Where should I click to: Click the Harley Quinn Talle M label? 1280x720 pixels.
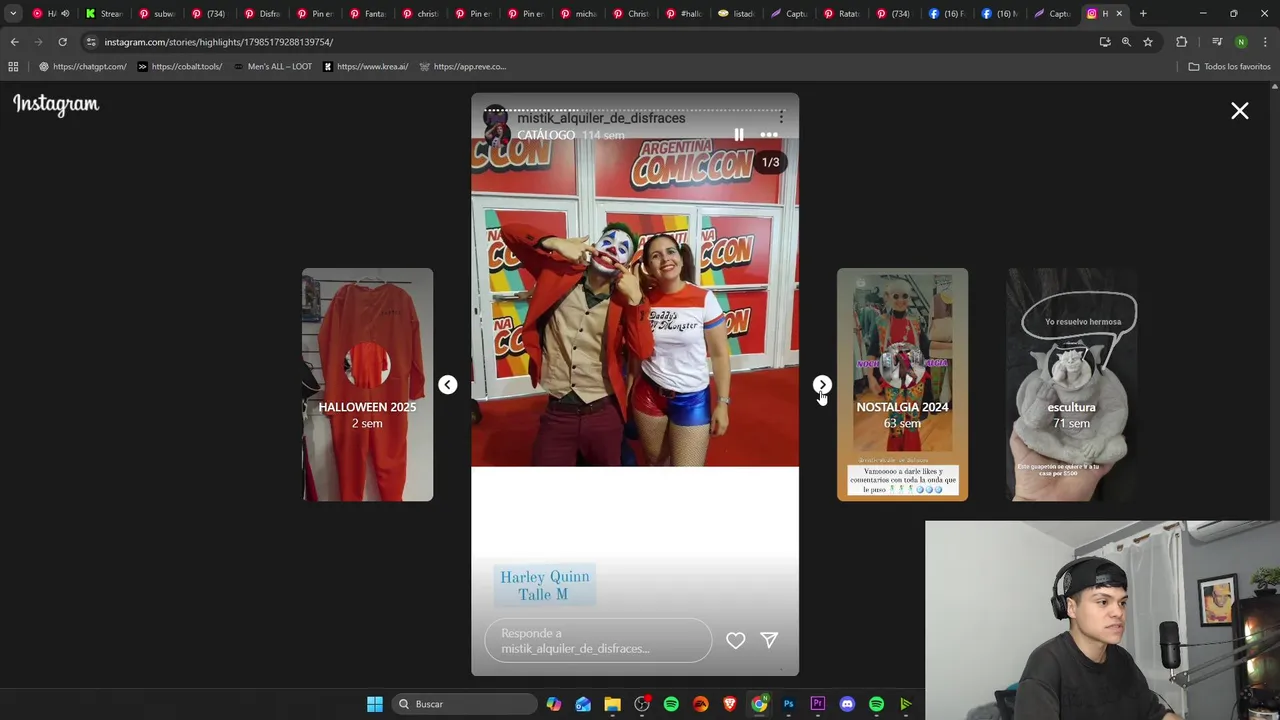545,585
